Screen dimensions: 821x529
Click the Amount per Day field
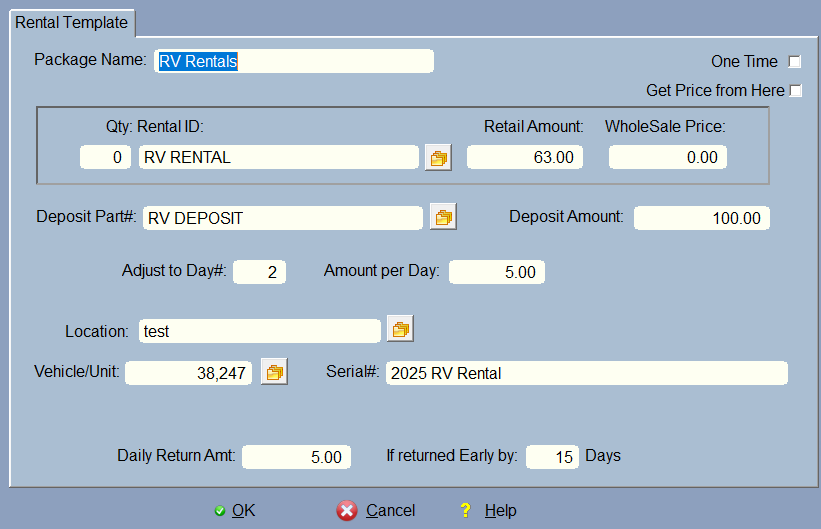coord(496,272)
